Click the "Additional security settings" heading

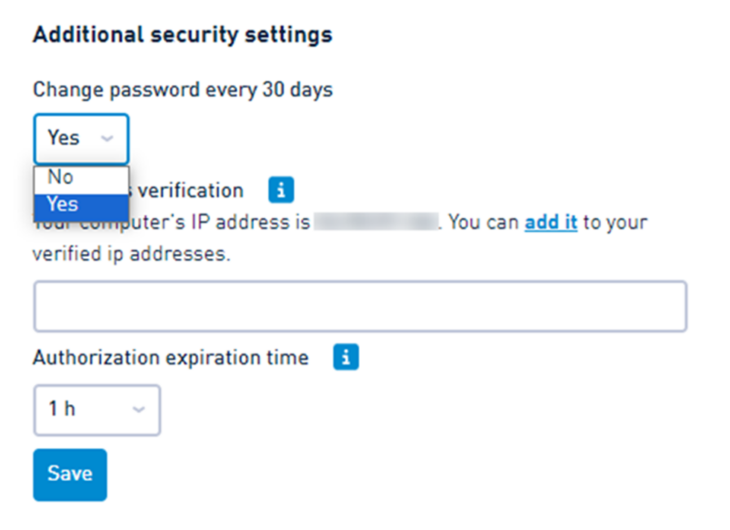click(182, 35)
